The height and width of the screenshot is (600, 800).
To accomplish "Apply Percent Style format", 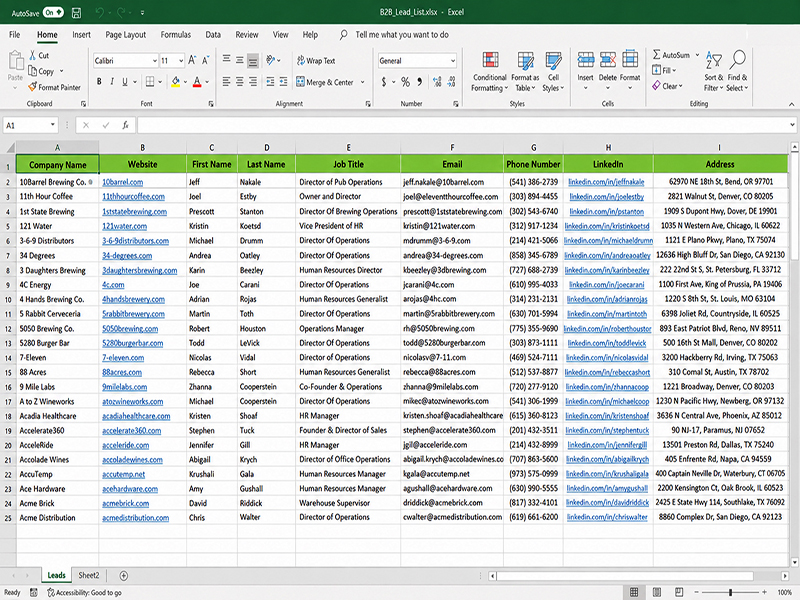I will pyautogui.click(x=405, y=82).
